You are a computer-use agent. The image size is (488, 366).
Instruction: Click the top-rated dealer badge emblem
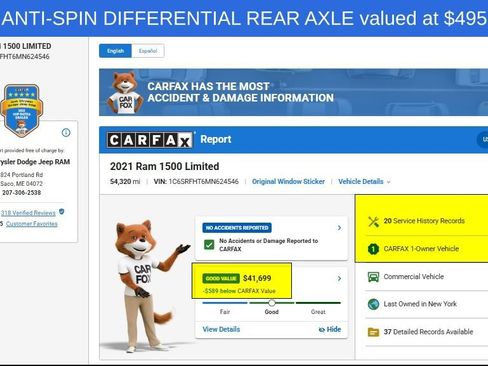tap(21, 110)
